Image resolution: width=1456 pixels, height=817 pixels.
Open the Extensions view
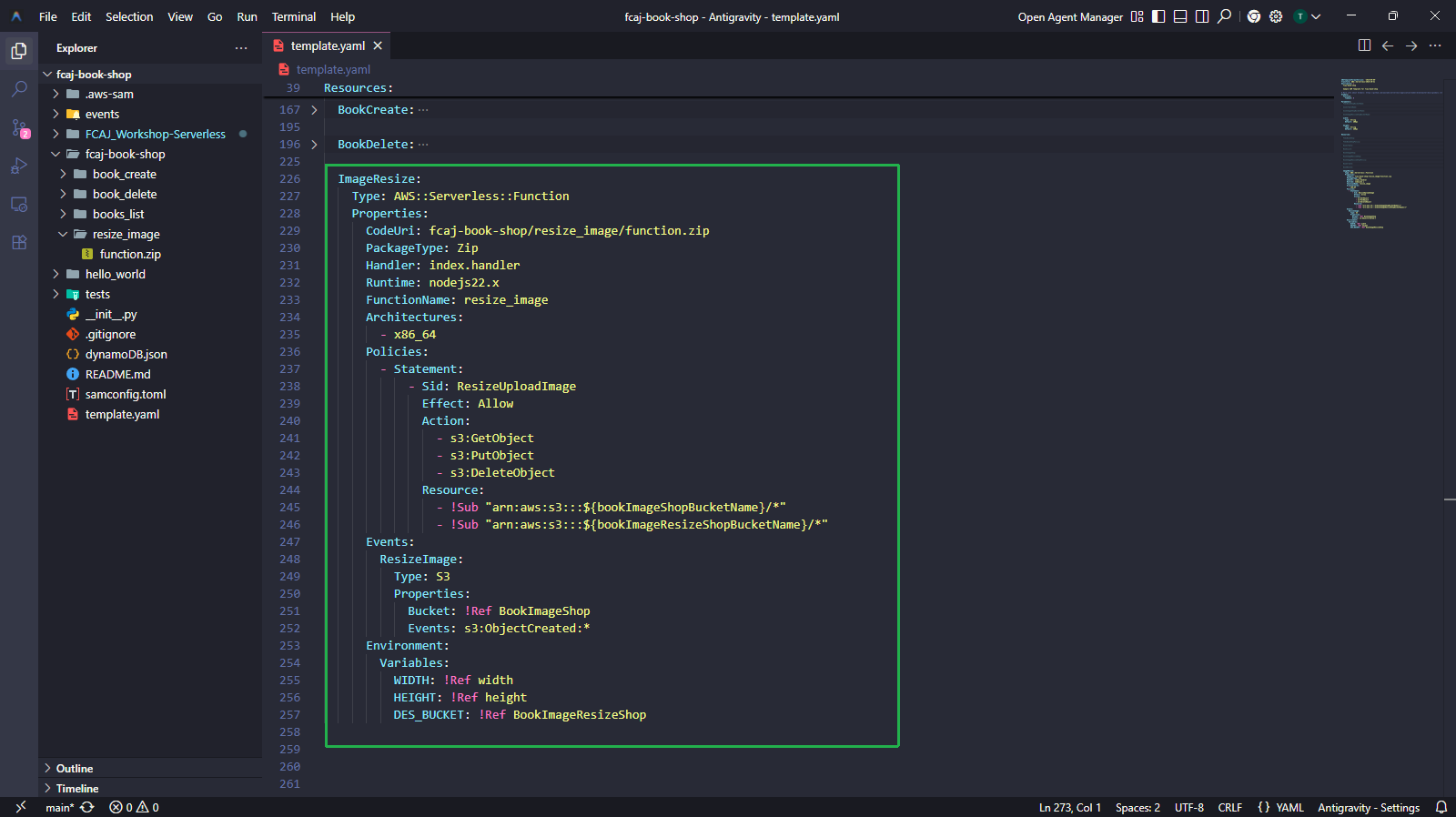(x=19, y=242)
